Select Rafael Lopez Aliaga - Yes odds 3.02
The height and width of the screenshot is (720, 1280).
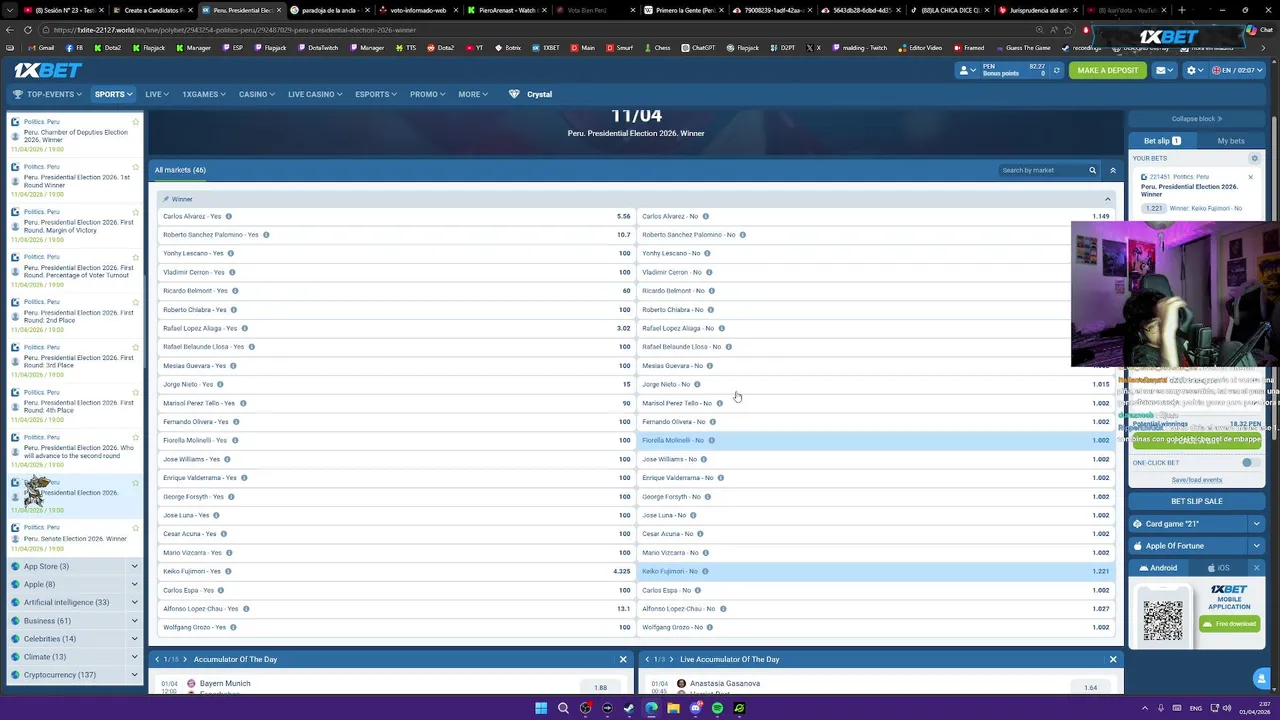point(396,328)
